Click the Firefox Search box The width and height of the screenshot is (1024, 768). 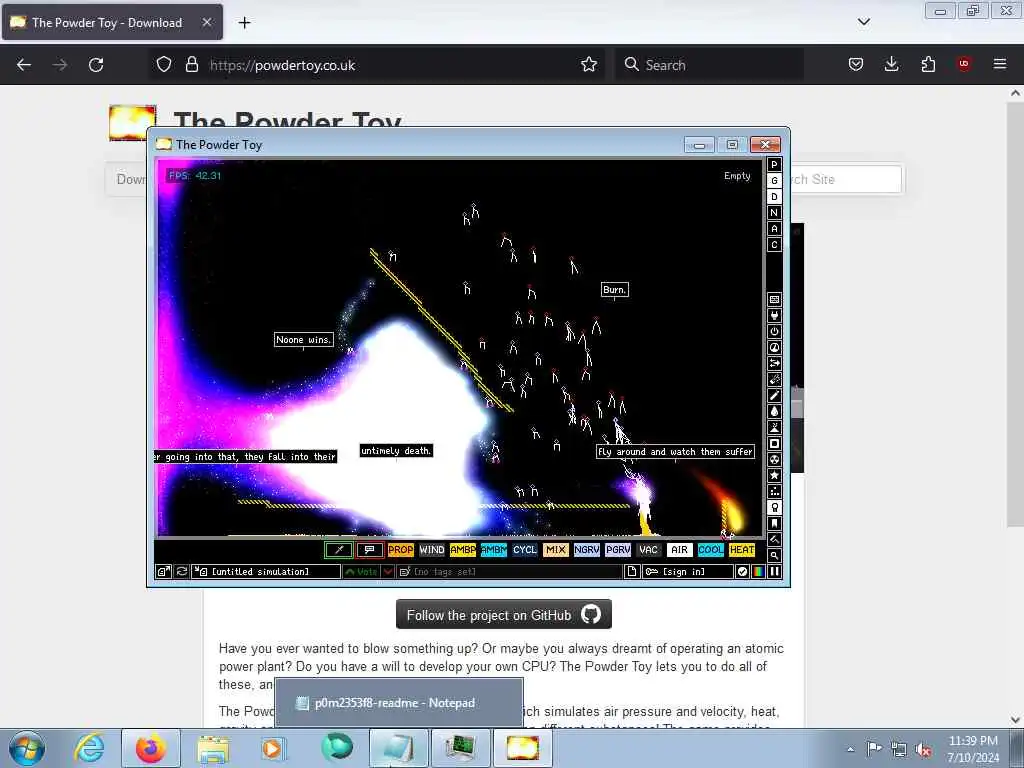[709, 65]
